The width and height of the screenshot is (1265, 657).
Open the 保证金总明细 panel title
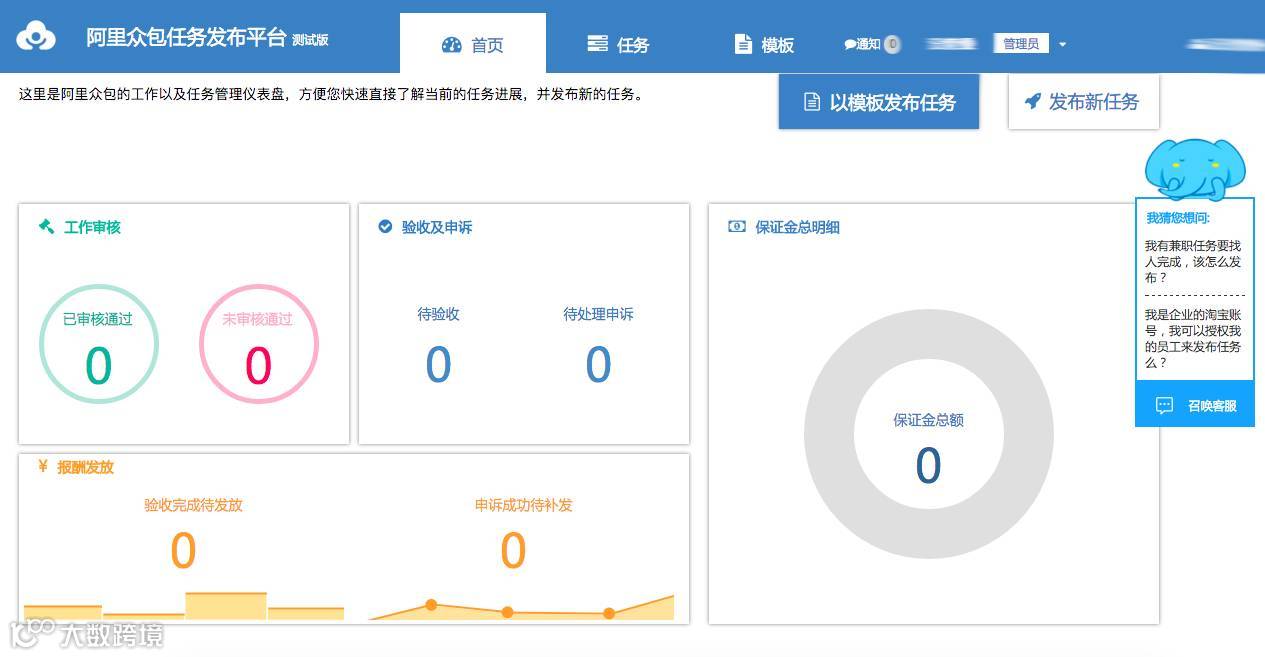coord(798,227)
